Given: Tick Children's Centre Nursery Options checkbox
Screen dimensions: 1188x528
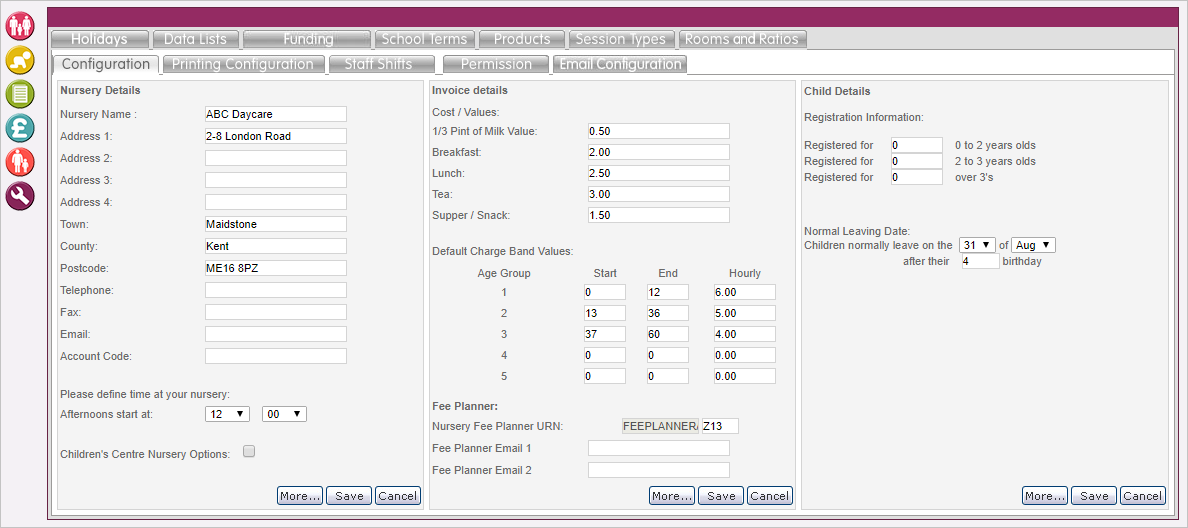Looking at the screenshot, I should 249,451.
